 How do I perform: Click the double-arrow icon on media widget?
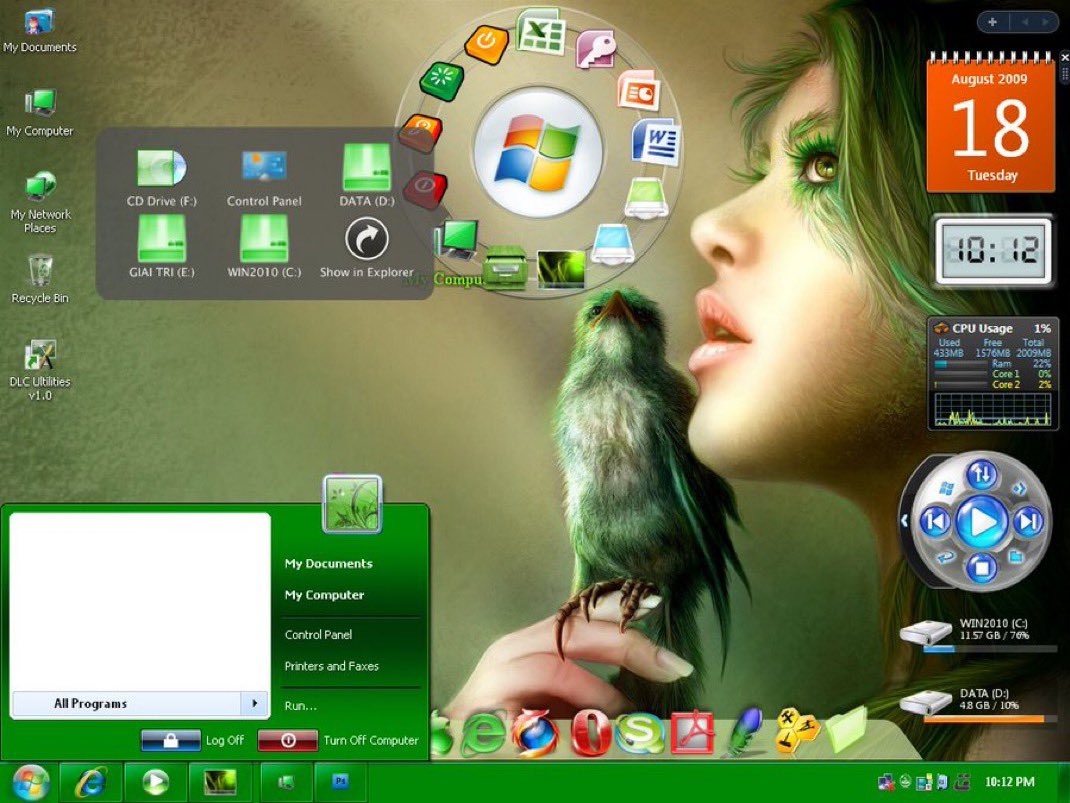tap(1019, 488)
